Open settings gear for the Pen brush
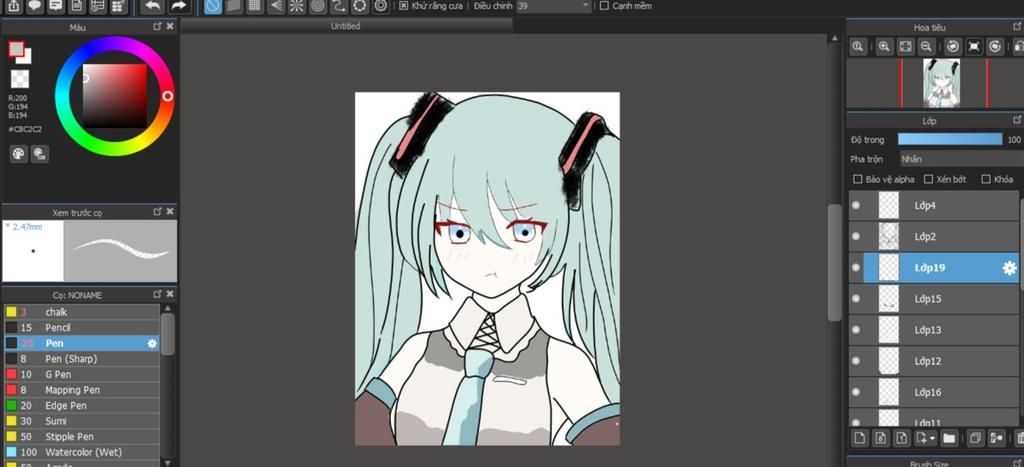This screenshot has height=467, width=1024. (152, 344)
